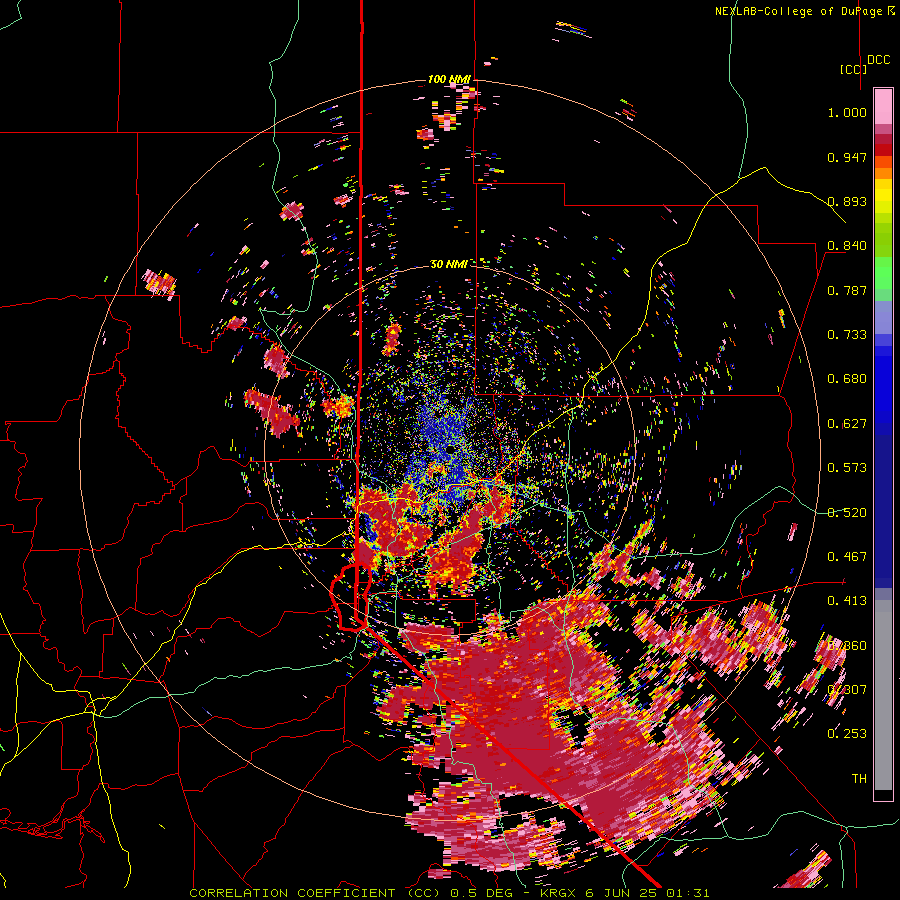Click the 0.360 scale value
900x900 pixels.
tap(847, 646)
